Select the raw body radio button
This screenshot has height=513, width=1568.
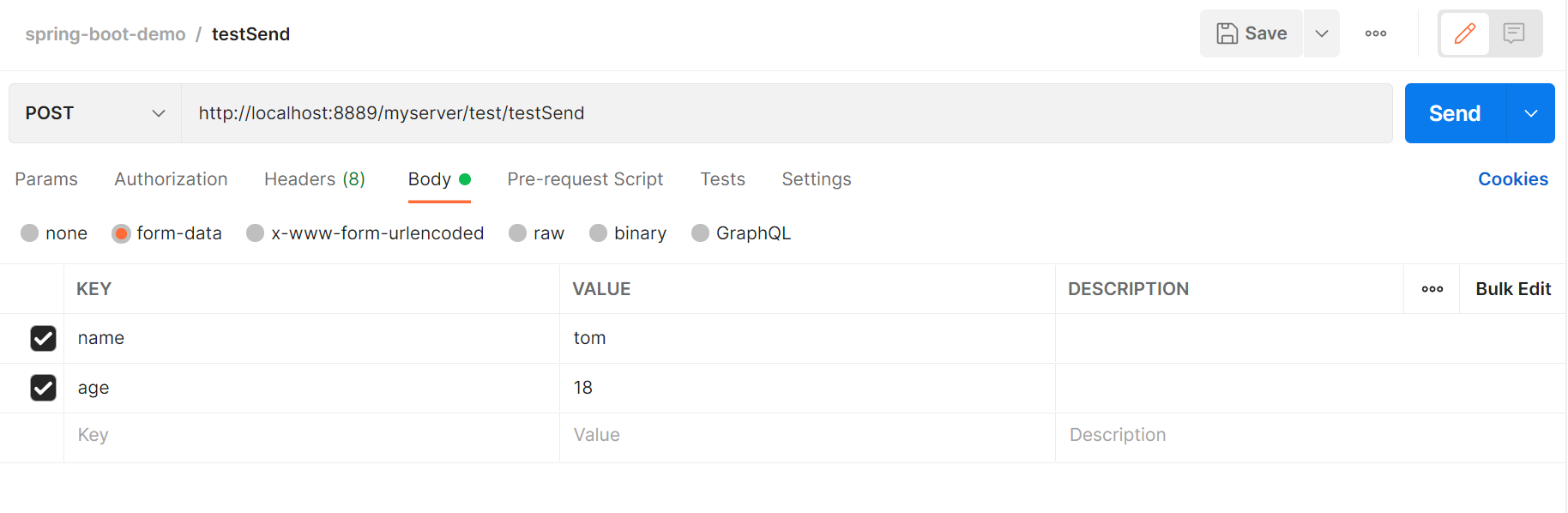pyautogui.click(x=517, y=233)
